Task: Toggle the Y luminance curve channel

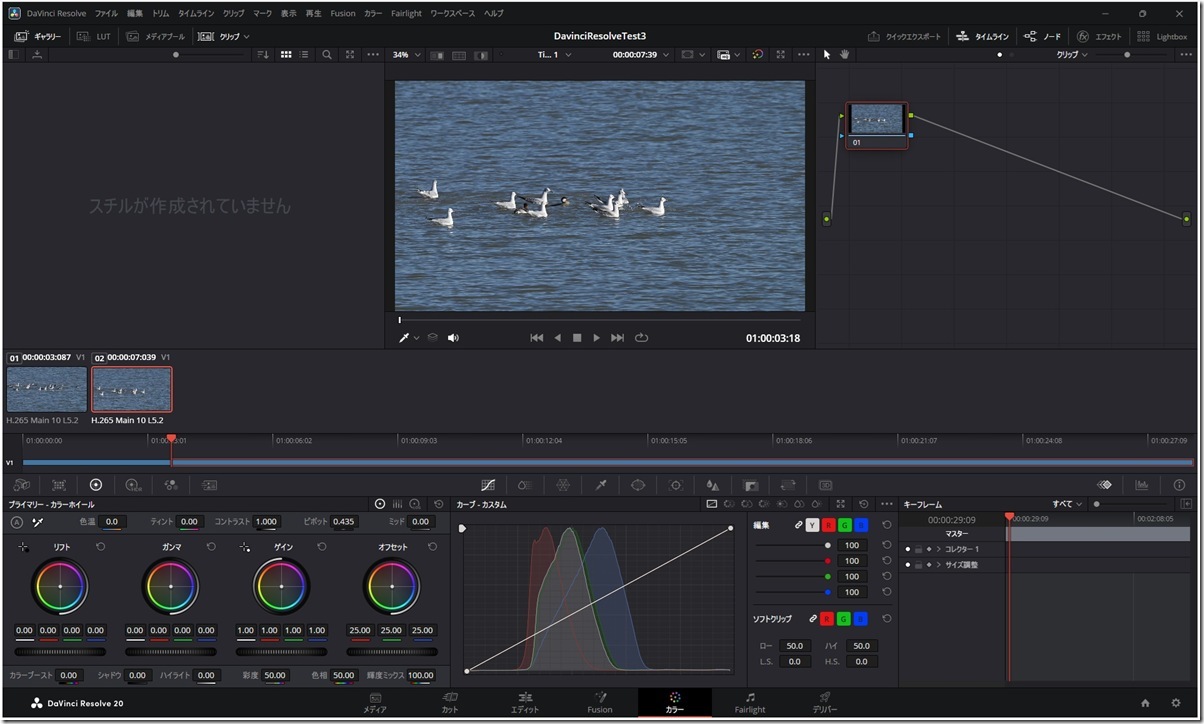Action: tap(812, 524)
